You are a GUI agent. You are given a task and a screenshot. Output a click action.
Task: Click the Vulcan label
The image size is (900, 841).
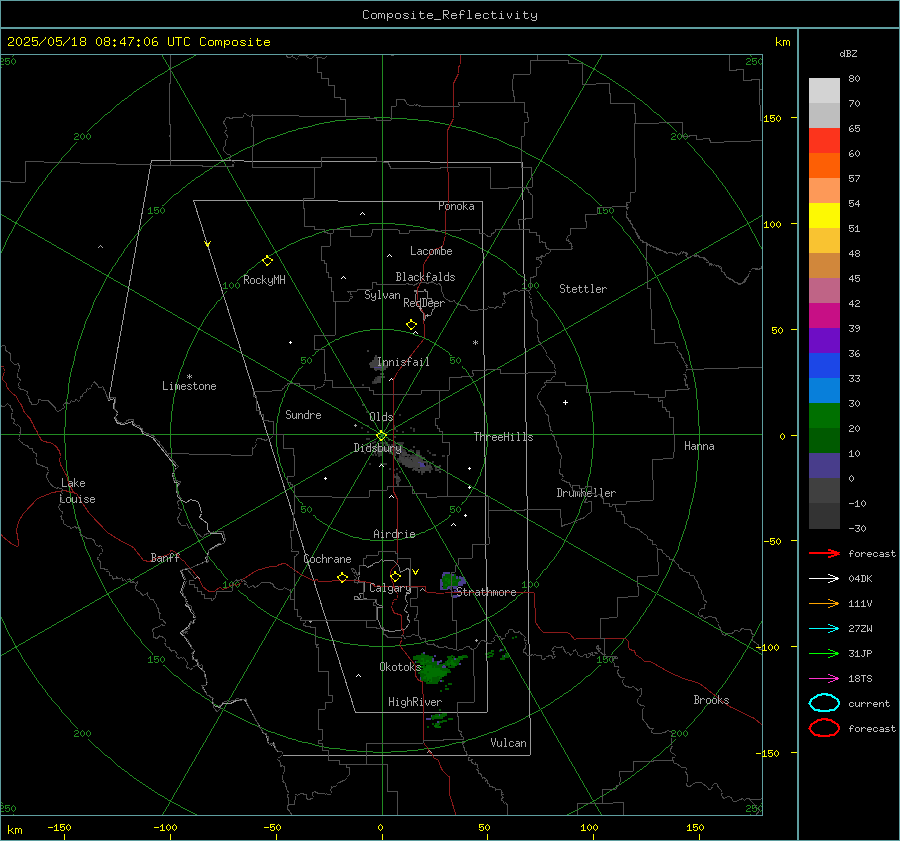point(509,743)
